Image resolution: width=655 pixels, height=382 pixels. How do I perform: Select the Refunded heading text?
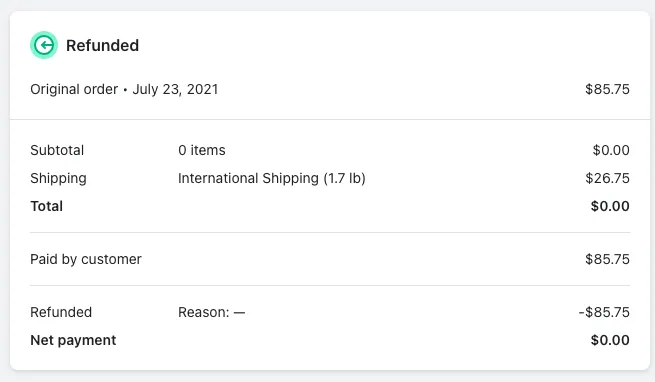pyautogui.click(x=102, y=46)
